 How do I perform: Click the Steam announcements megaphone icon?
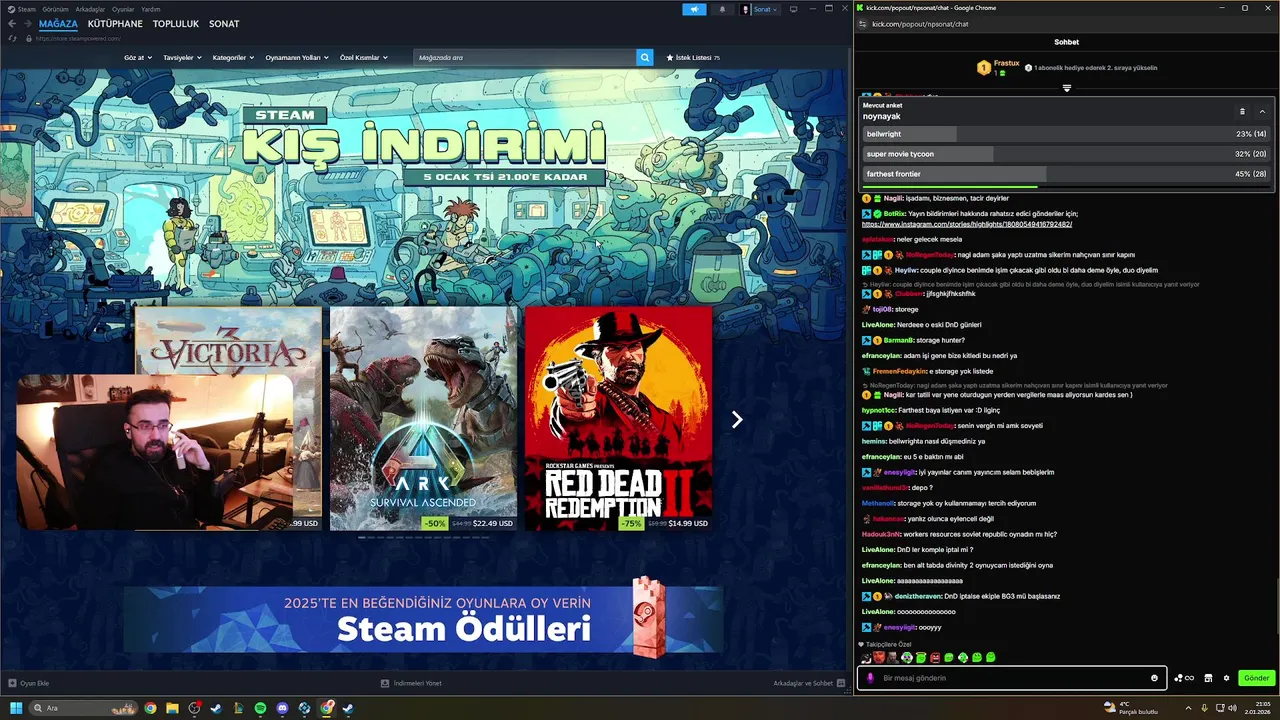[x=694, y=9]
